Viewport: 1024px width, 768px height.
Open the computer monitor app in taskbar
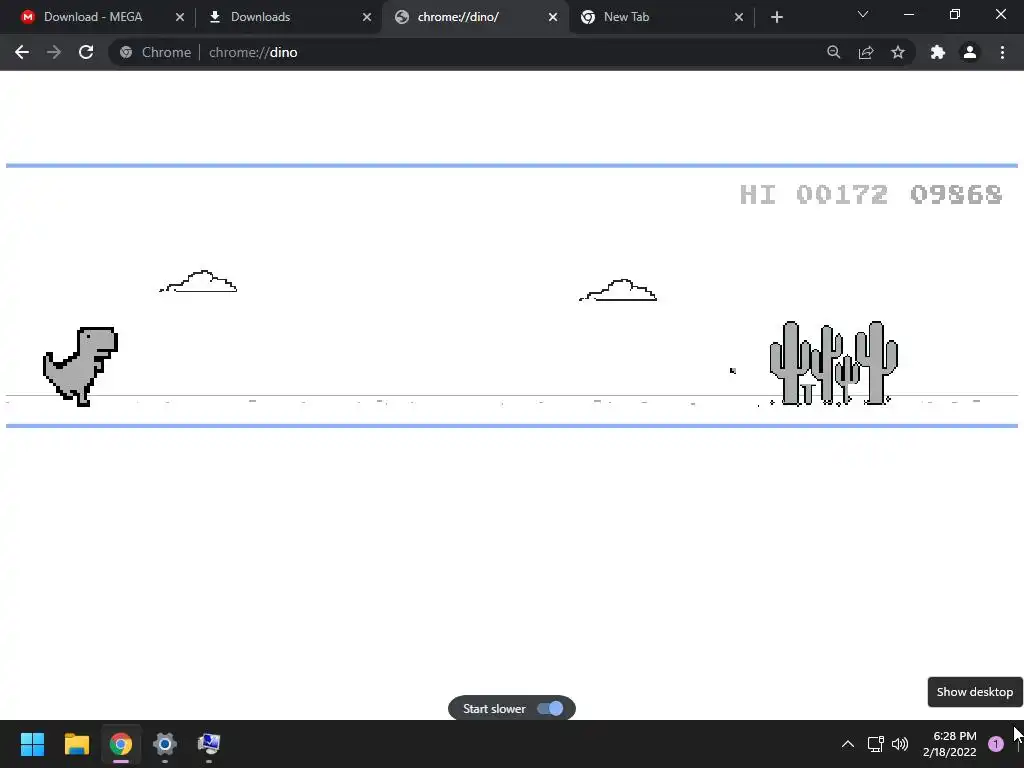pos(209,744)
